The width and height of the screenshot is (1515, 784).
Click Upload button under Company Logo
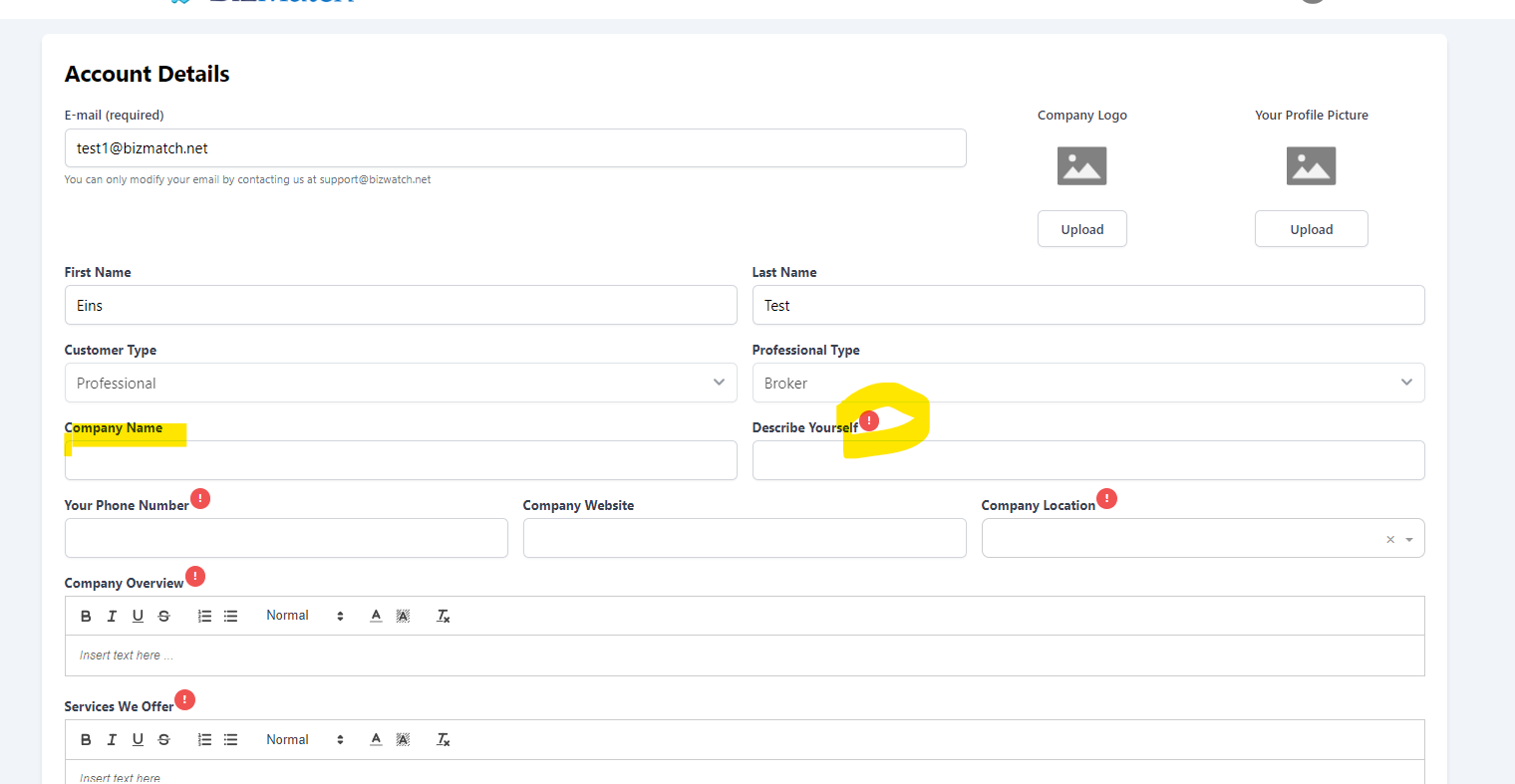point(1081,229)
